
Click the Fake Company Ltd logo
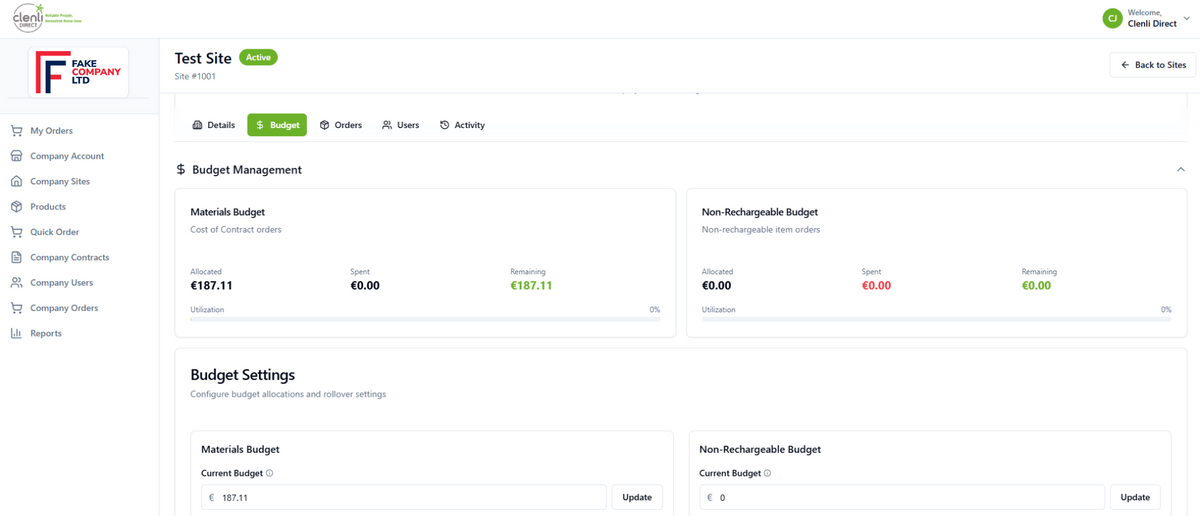(79, 72)
